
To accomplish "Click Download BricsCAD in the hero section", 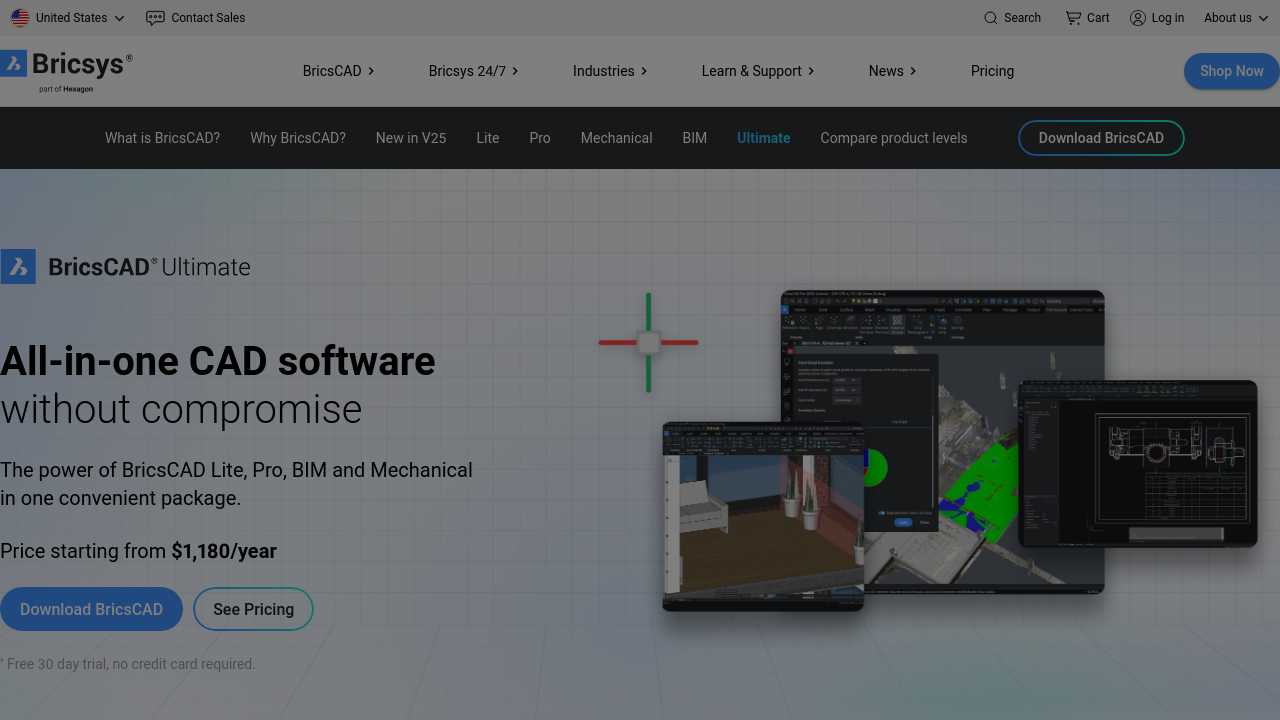I will (91, 609).
